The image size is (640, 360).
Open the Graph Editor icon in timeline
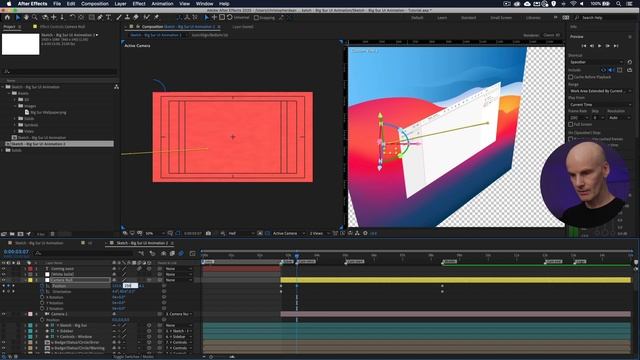point(192,253)
